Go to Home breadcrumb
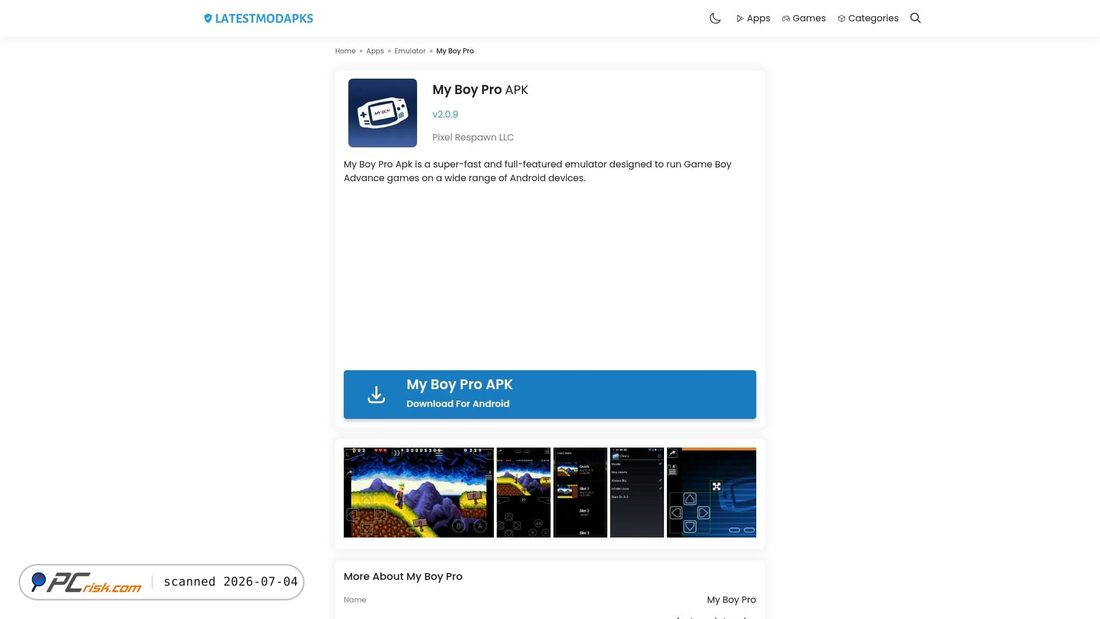The image size is (1100, 619). pyautogui.click(x=345, y=51)
